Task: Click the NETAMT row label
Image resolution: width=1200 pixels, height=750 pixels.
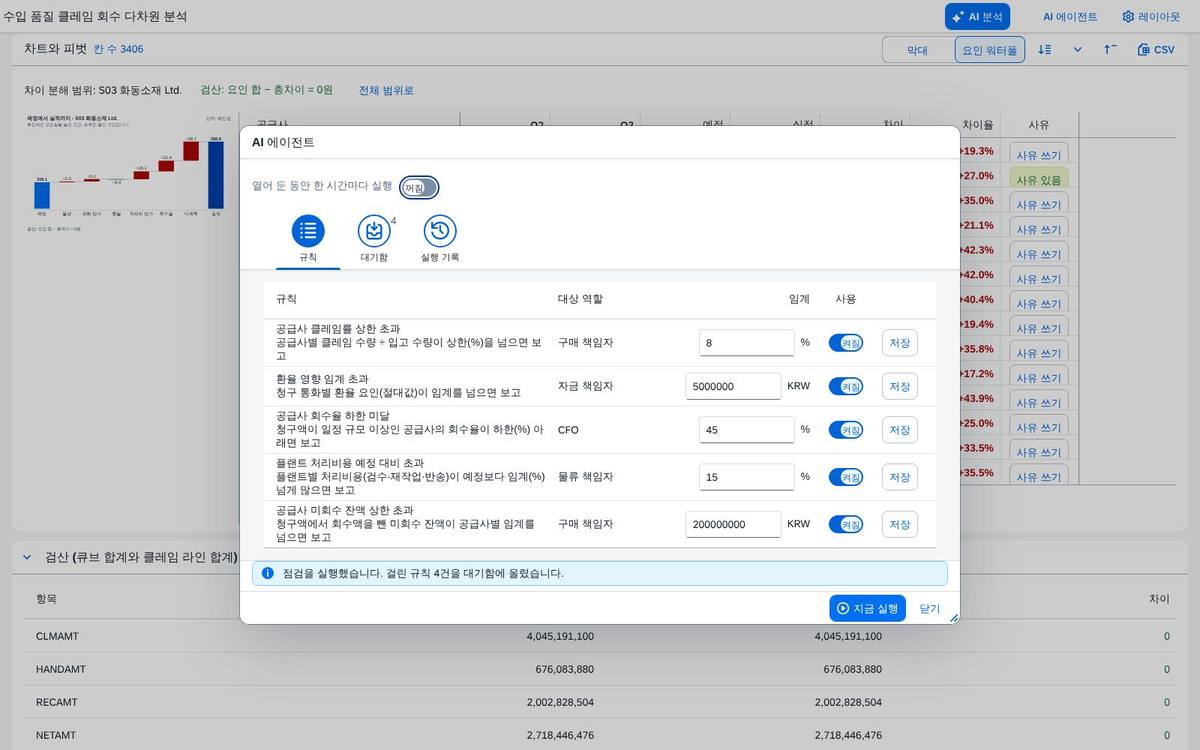Action: click(x=56, y=735)
